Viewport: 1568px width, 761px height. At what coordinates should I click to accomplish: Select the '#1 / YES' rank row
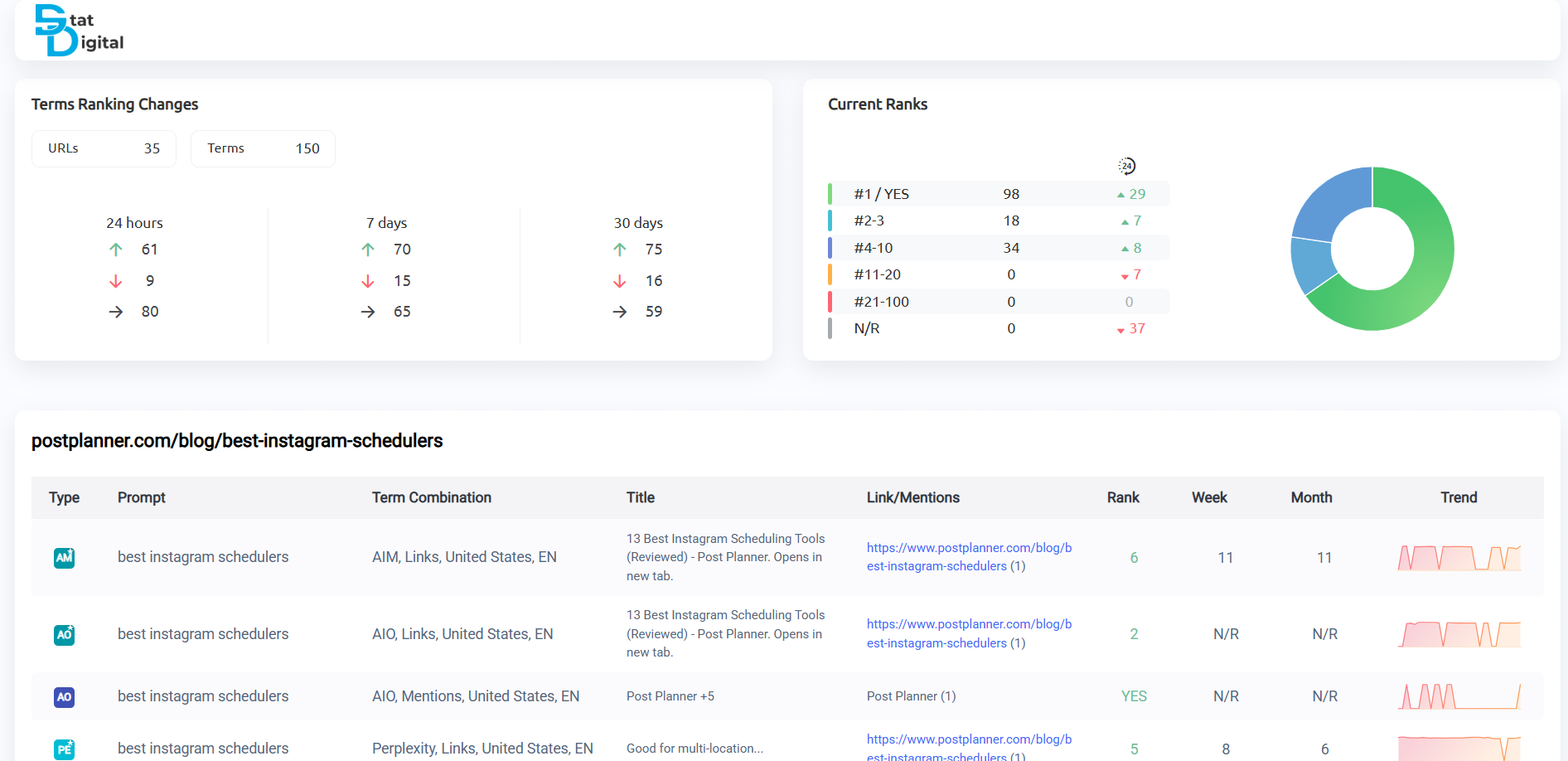pyautogui.click(x=999, y=194)
